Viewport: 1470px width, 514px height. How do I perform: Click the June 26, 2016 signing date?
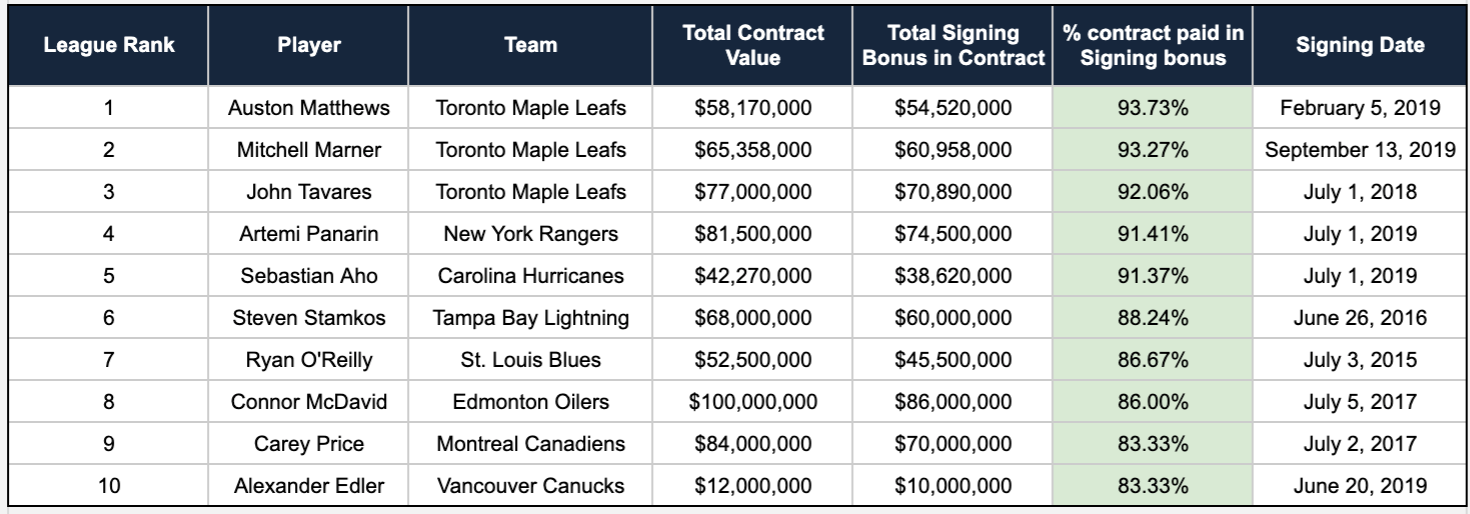pyautogui.click(x=1360, y=318)
